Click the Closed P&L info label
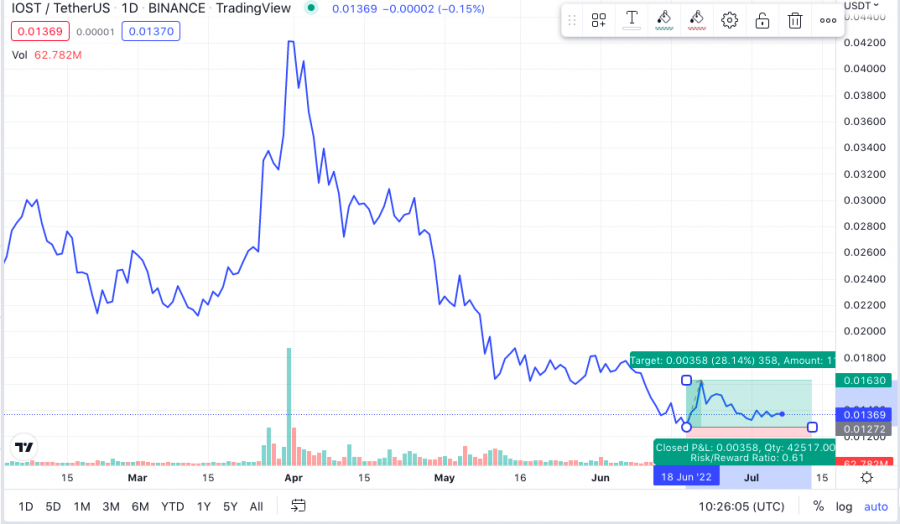 (x=745, y=452)
